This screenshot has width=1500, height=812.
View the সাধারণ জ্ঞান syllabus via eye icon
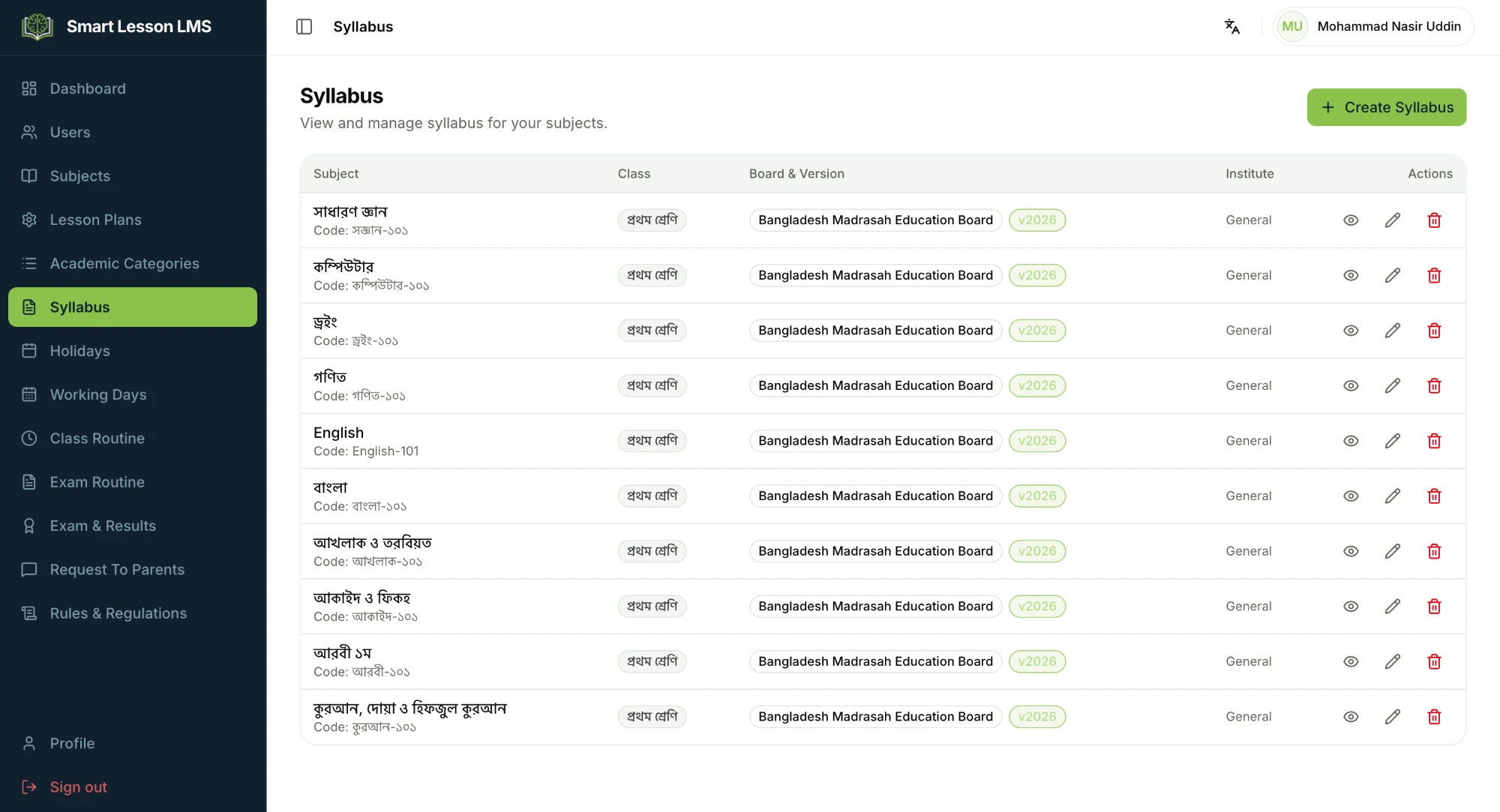[x=1351, y=220]
